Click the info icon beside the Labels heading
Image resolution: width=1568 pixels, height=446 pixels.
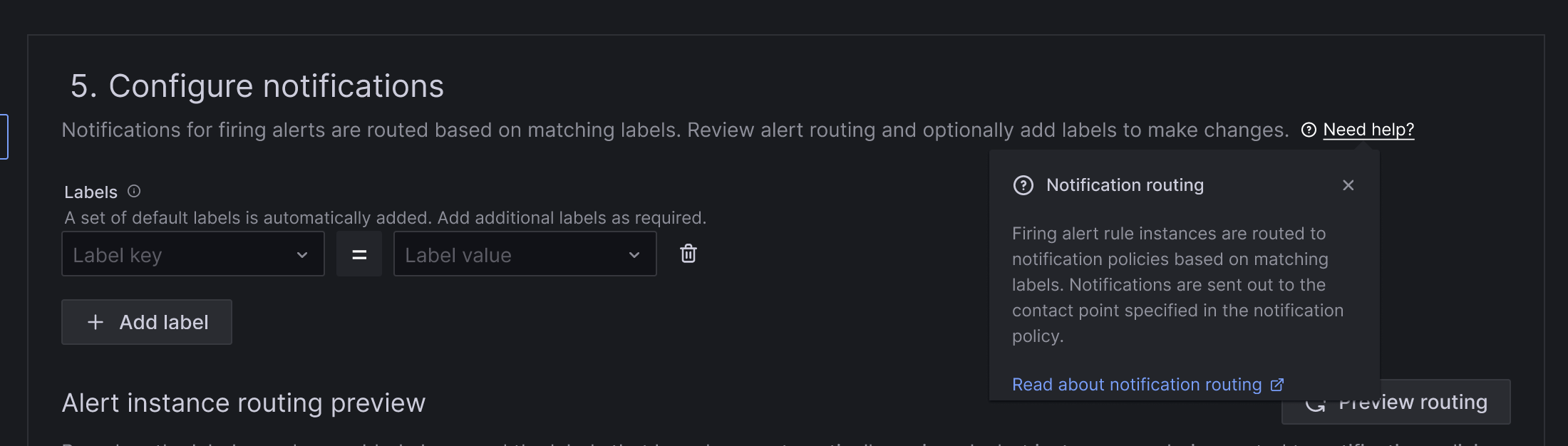(135, 191)
